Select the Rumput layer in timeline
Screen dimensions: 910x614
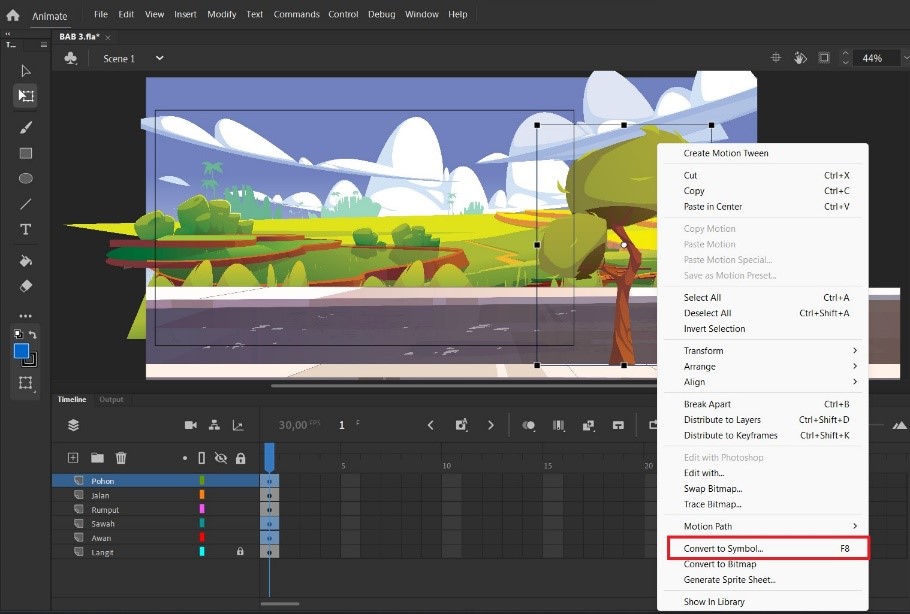(156, 510)
